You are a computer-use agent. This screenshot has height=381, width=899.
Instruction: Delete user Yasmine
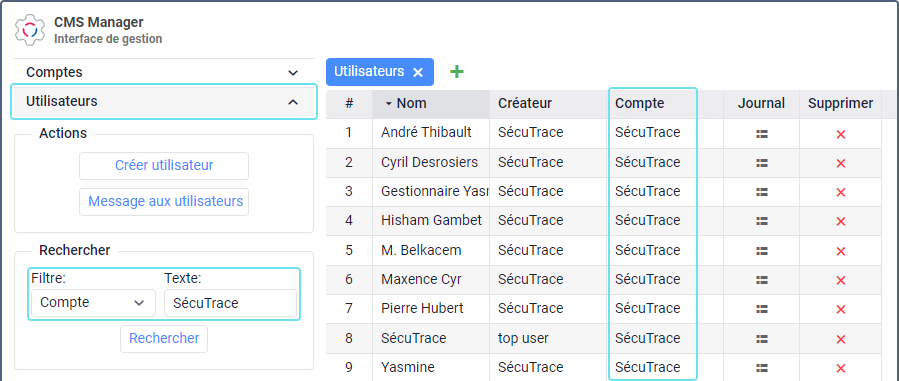pyautogui.click(x=841, y=368)
